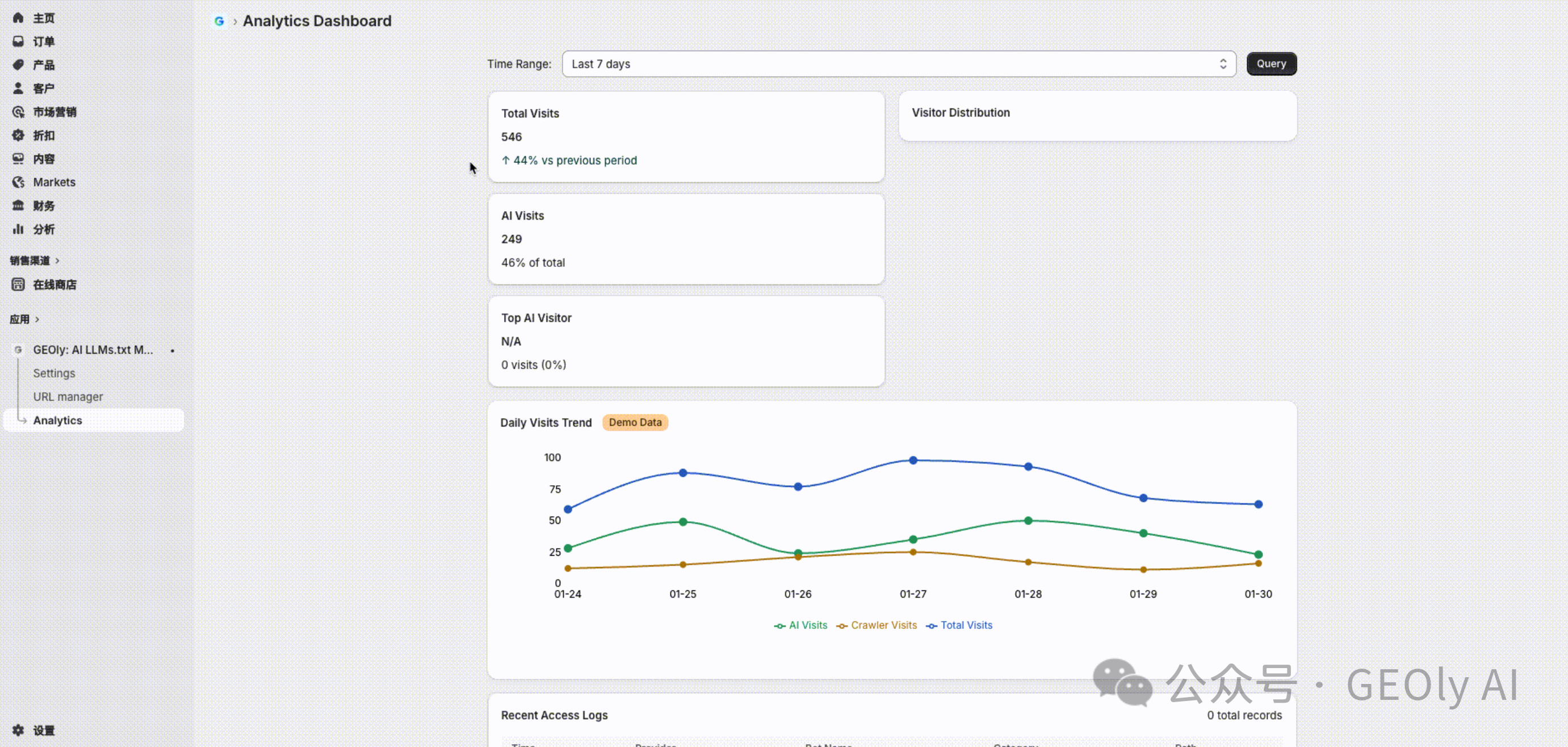Click the bank icon beside 财务
The height and width of the screenshot is (747, 1568).
[18, 206]
